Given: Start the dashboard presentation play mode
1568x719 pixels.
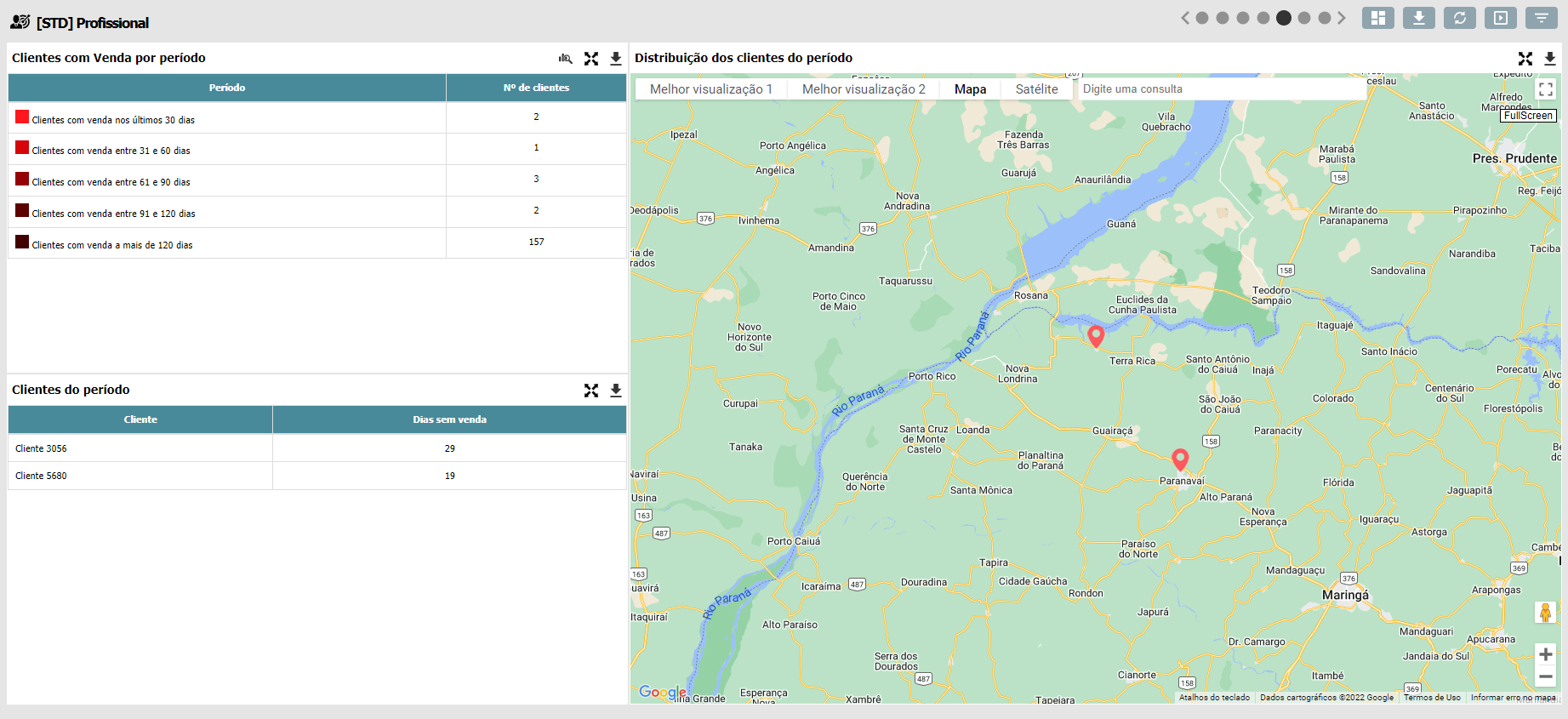Looking at the screenshot, I should [1501, 18].
